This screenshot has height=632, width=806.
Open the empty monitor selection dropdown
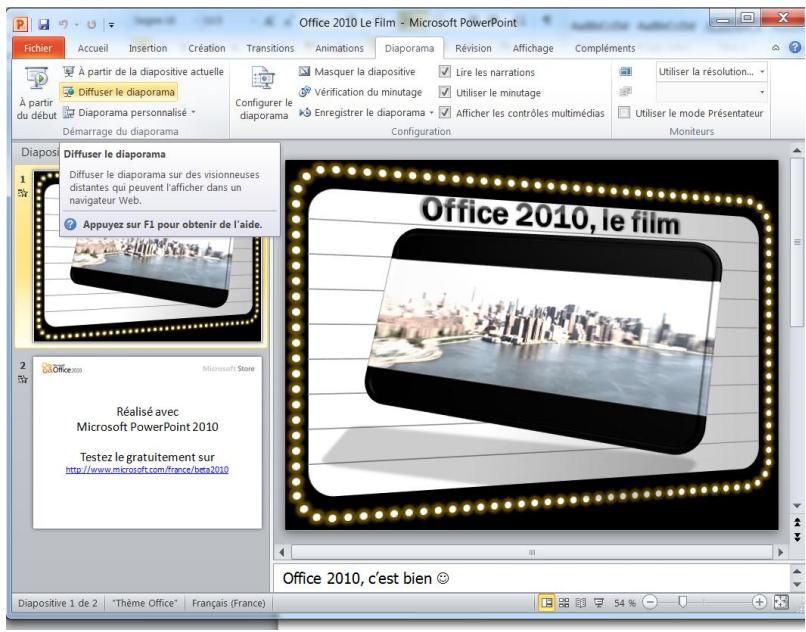711,92
